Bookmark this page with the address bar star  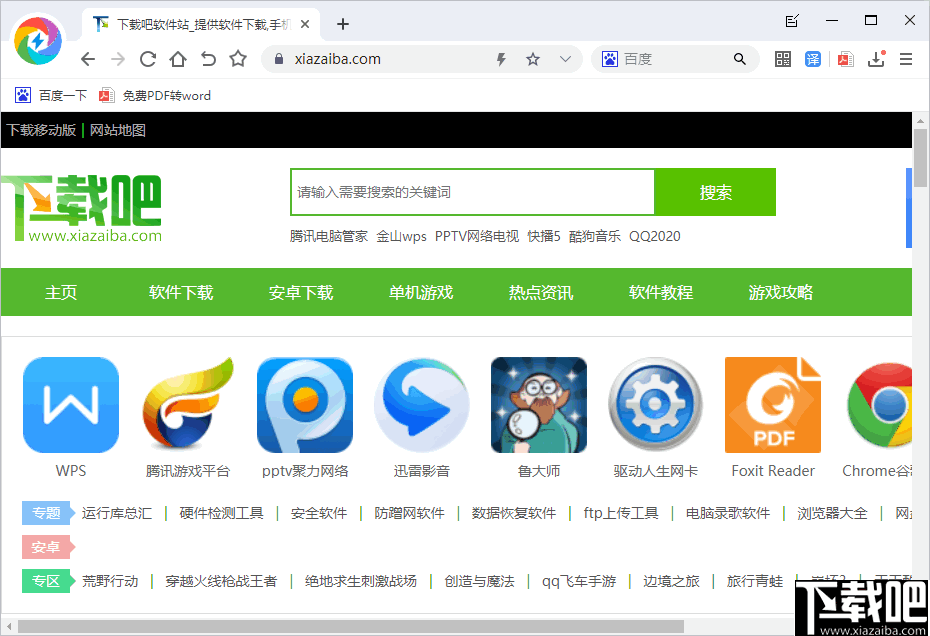(533, 59)
